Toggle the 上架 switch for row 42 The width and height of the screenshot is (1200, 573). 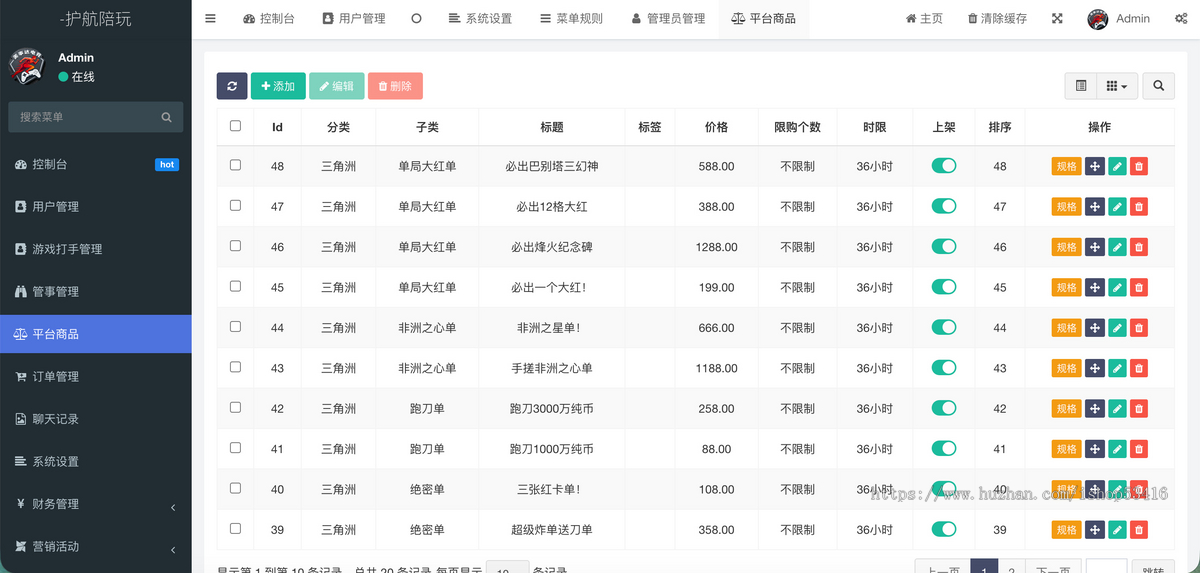click(944, 408)
